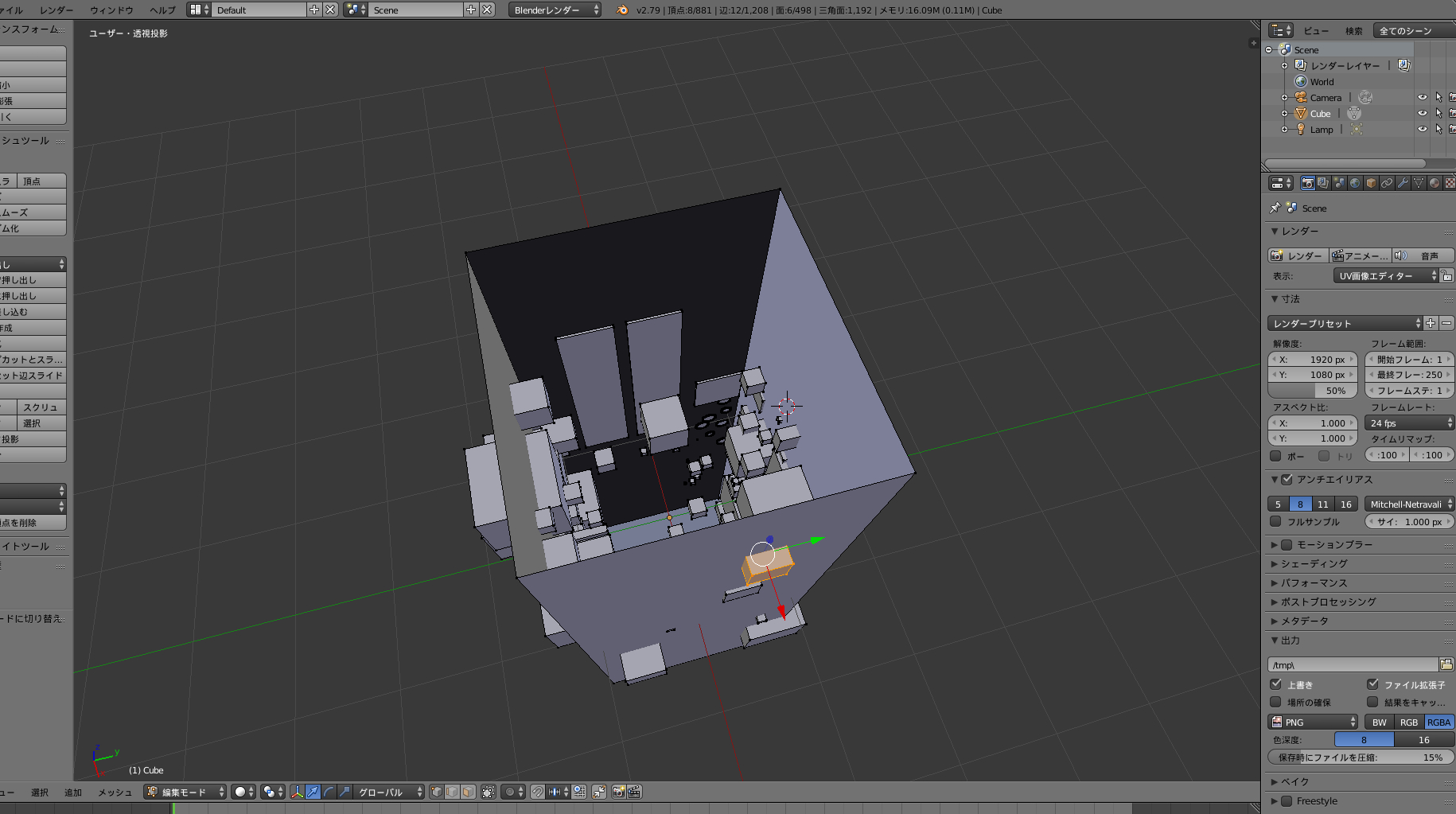The image size is (1456, 814).
Task: Hide the Cube object in outliner
Action: [1422, 113]
